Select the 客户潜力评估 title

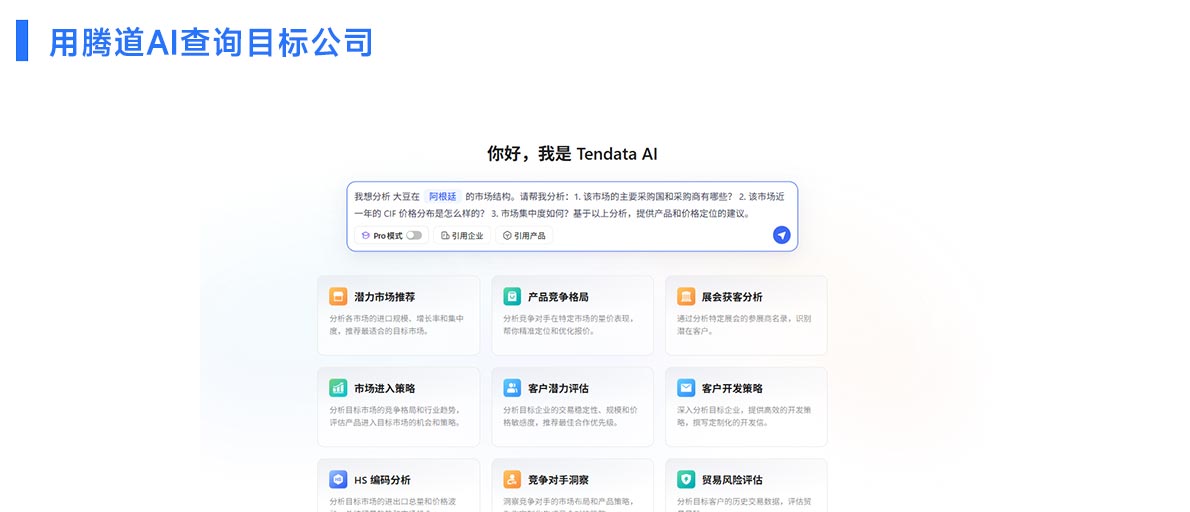[559, 388]
